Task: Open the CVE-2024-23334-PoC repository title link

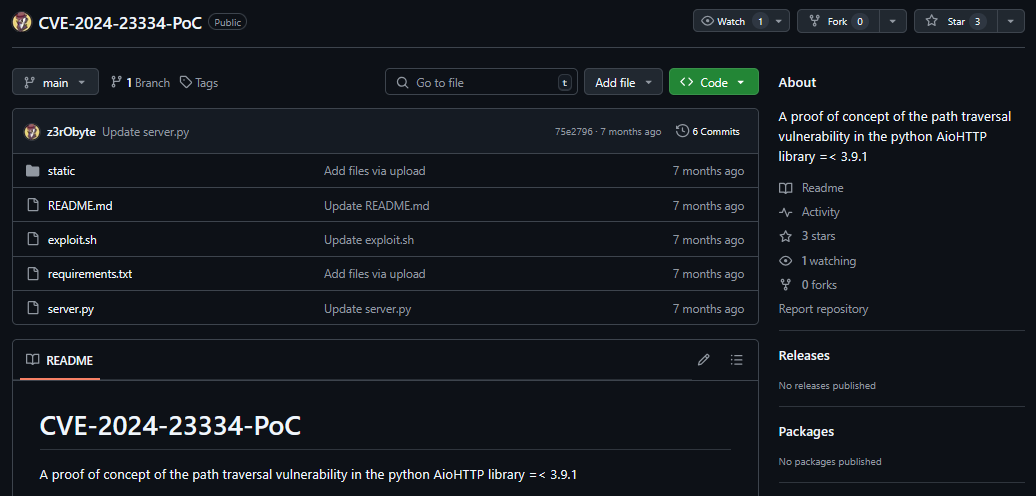Action: pyautogui.click(x=120, y=22)
